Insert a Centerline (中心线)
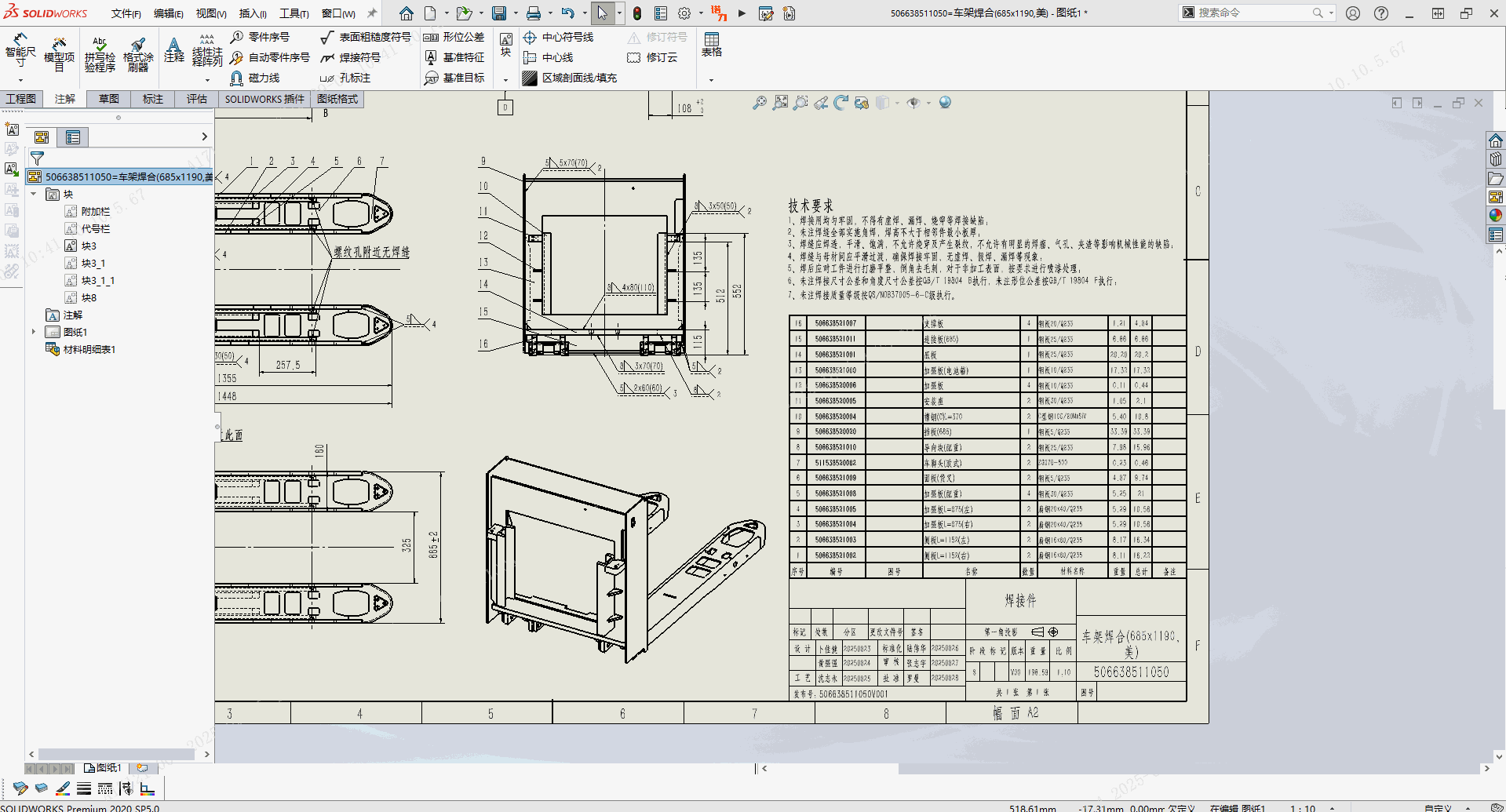 [548, 57]
